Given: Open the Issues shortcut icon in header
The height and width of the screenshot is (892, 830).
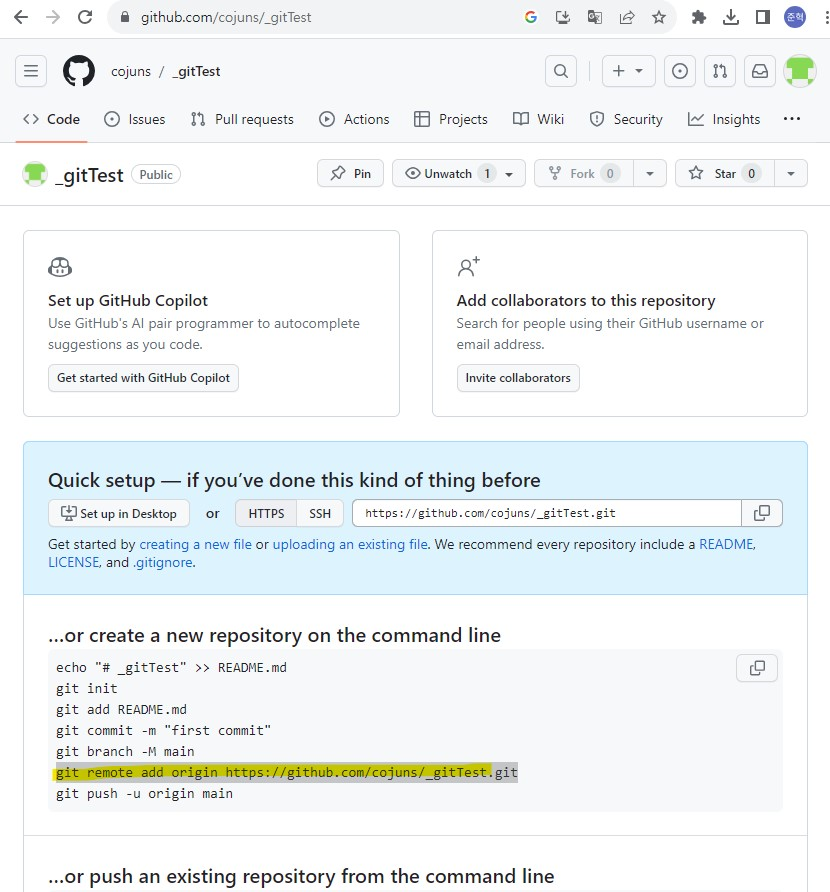Looking at the screenshot, I should [680, 71].
